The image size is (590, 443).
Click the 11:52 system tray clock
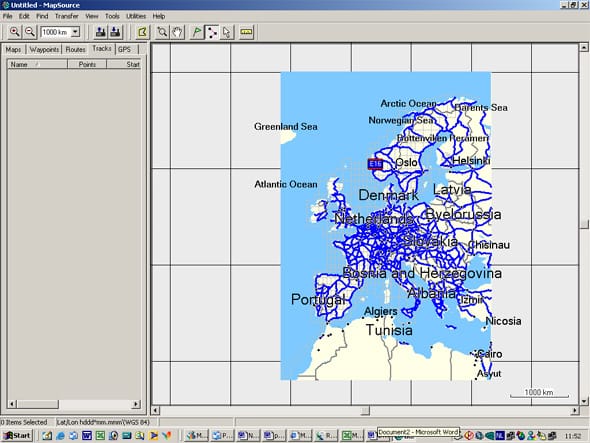point(573,436)
